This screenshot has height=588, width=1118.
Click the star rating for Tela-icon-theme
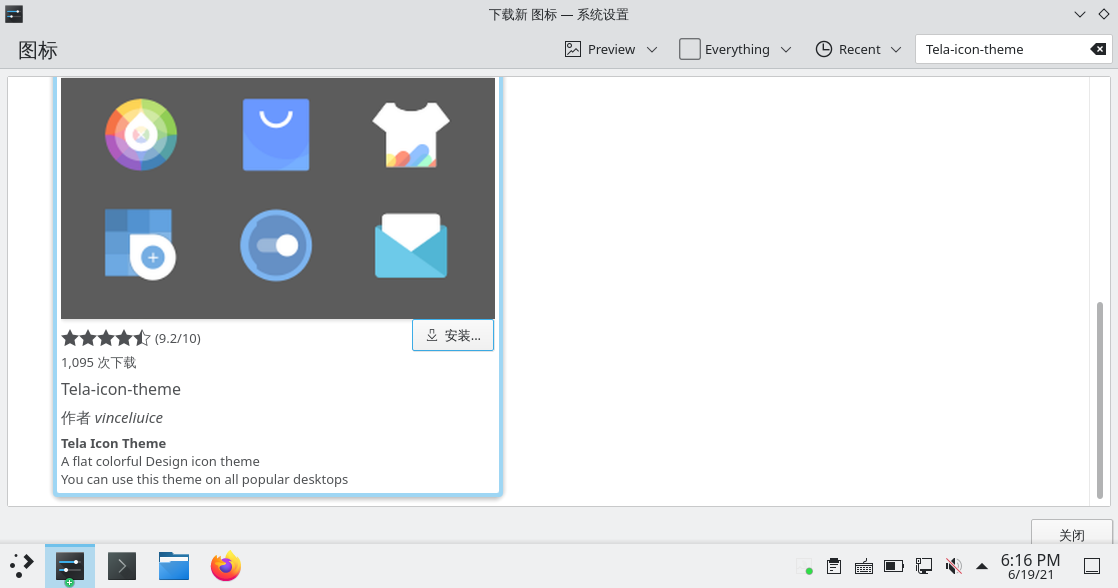(x=105, y=338)
